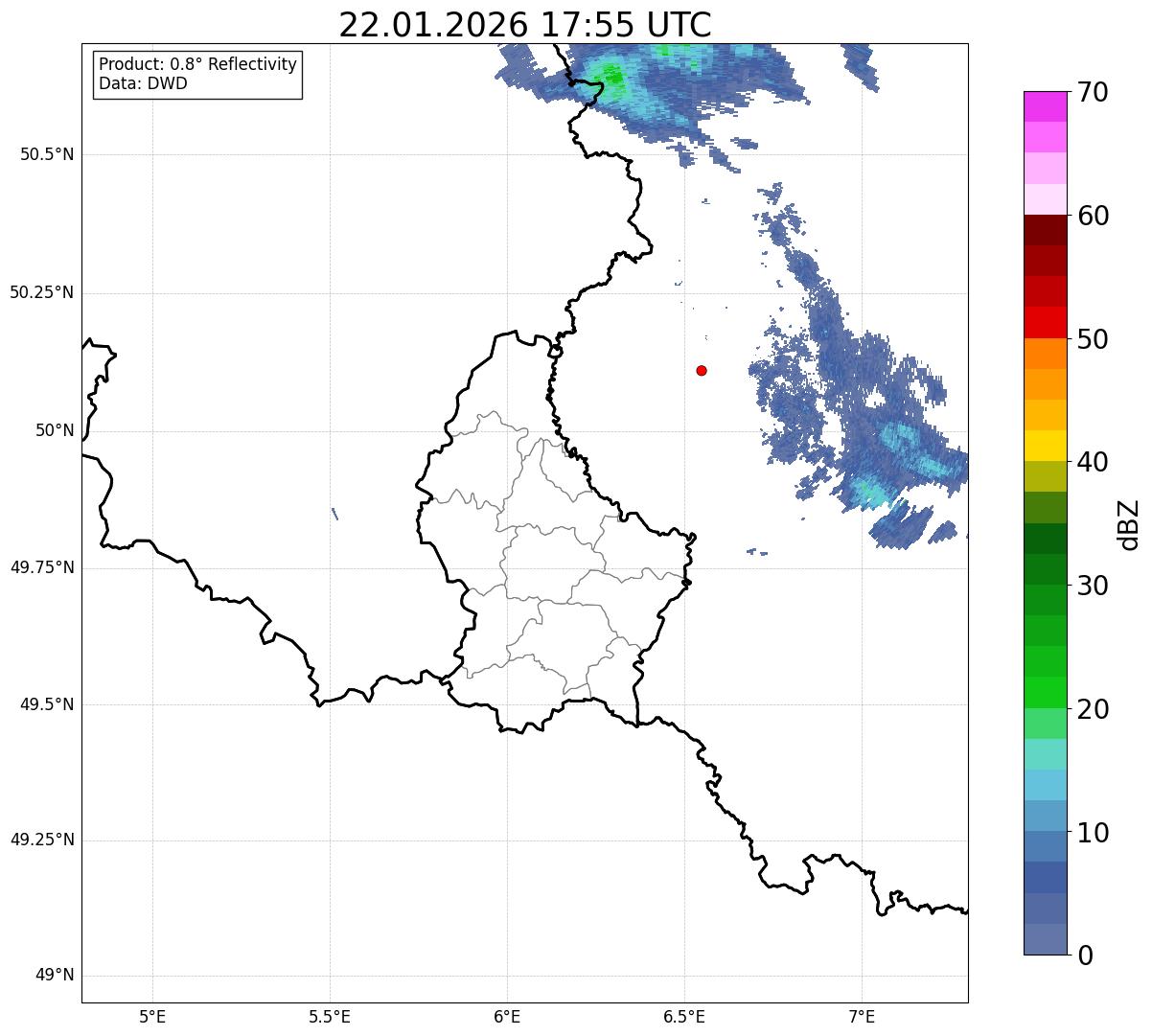Viewport: 1152px width, 1036px height.
Task: Click the yellow colorbar swatch above 40
Action: click(x=1045, y=446)
